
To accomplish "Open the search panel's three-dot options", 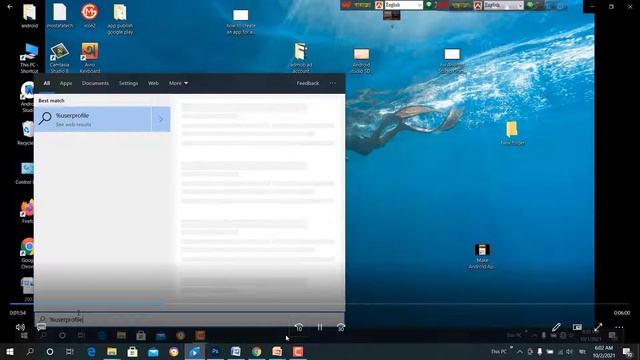I will pyautogui.click(x=333, y=83).
